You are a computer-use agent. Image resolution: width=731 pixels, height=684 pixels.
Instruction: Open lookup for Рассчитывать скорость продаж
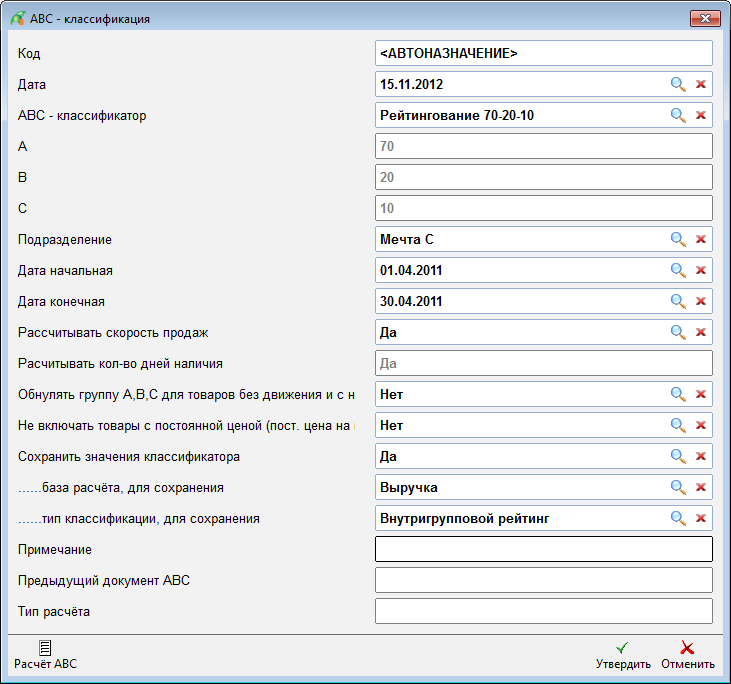[x=678, y=333]
